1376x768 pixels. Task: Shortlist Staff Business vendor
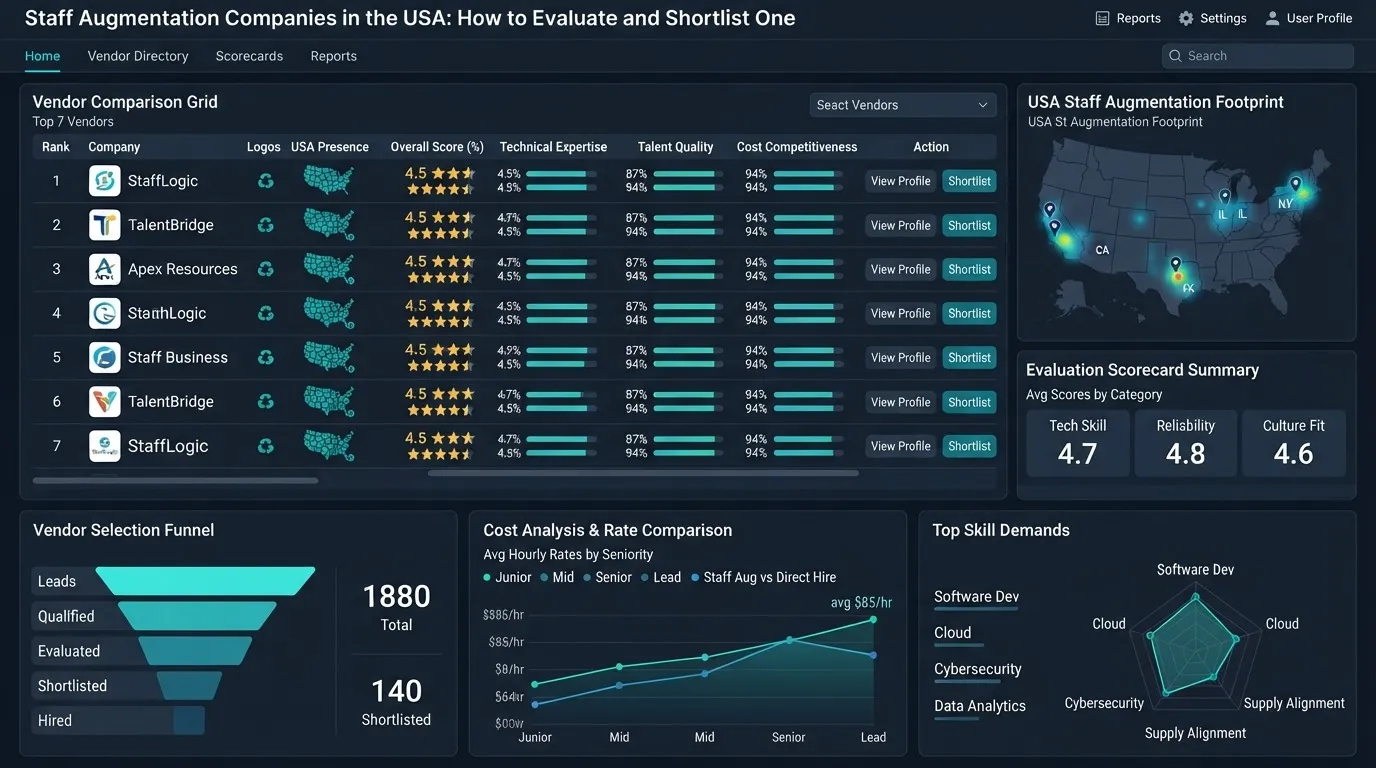969,357
